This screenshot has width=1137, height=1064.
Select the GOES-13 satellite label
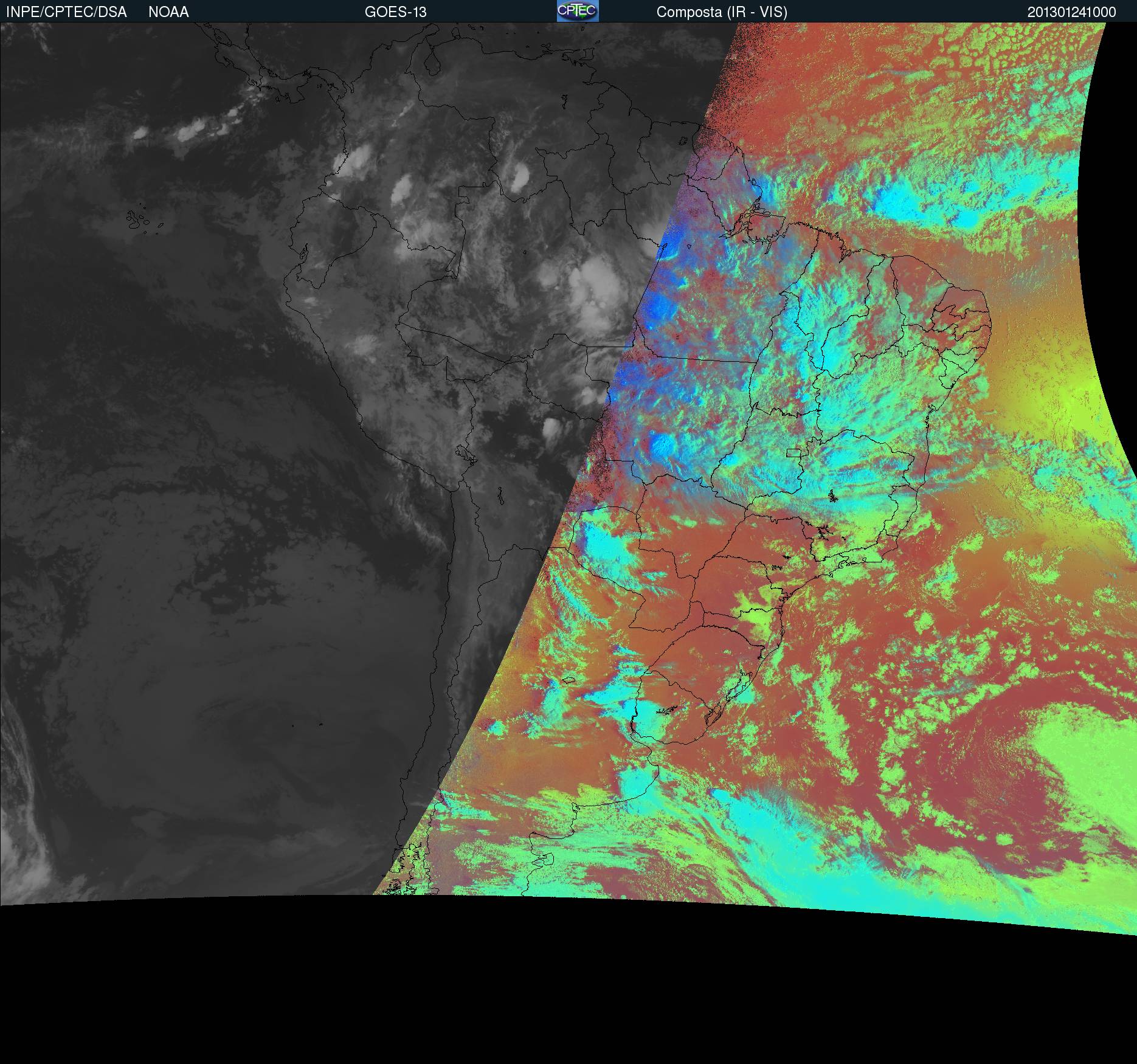tap(396, 12)
